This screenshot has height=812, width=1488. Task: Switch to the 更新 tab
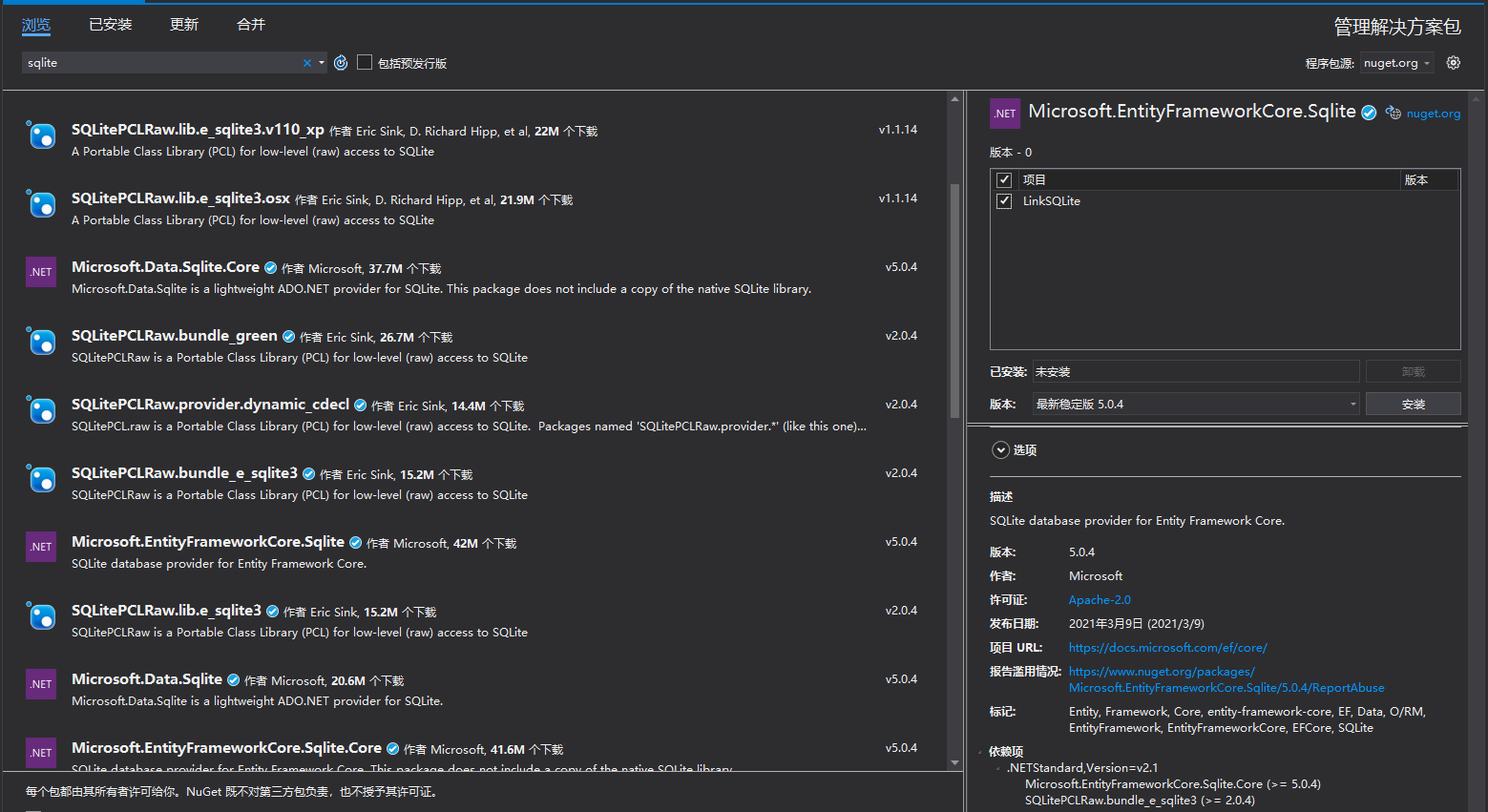(183, 24)
